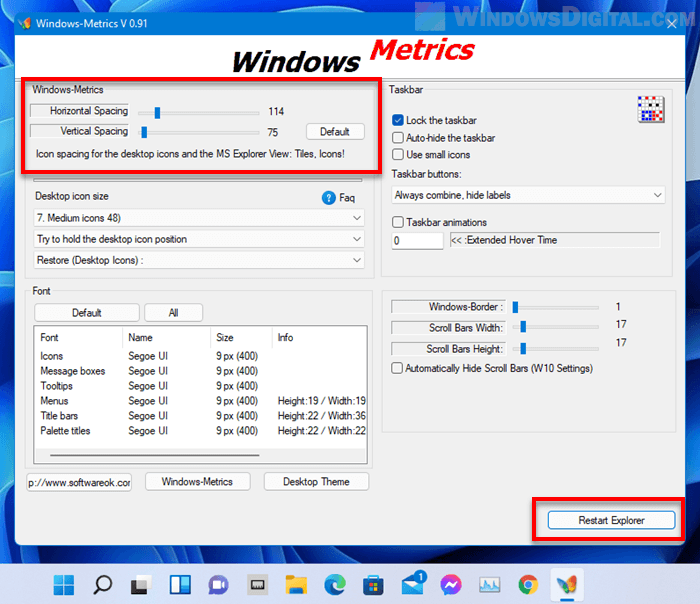Click the All font button

point(173,312)
